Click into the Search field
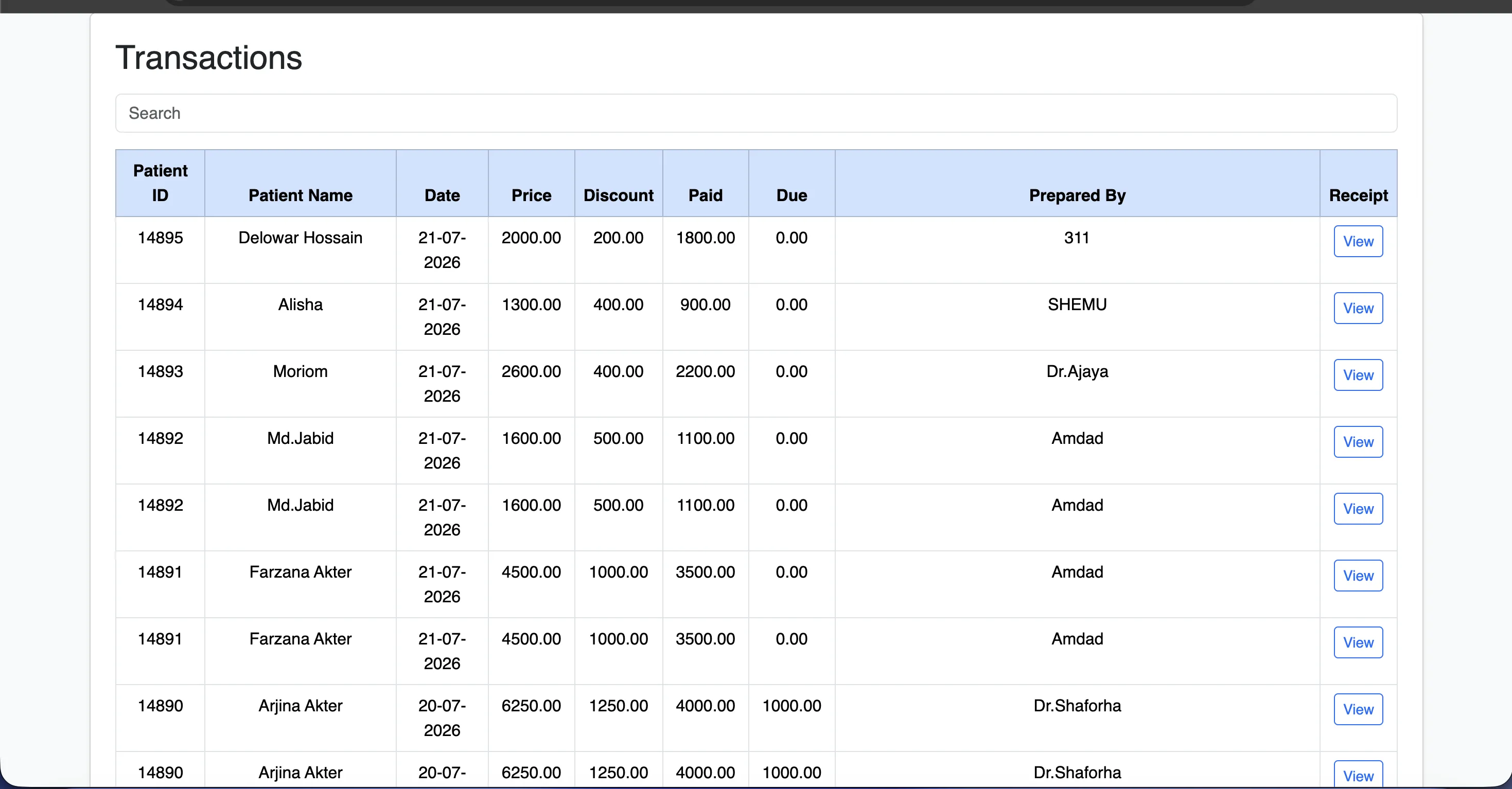This screenshot has width=1512, height=789. (x=756, y=113)
